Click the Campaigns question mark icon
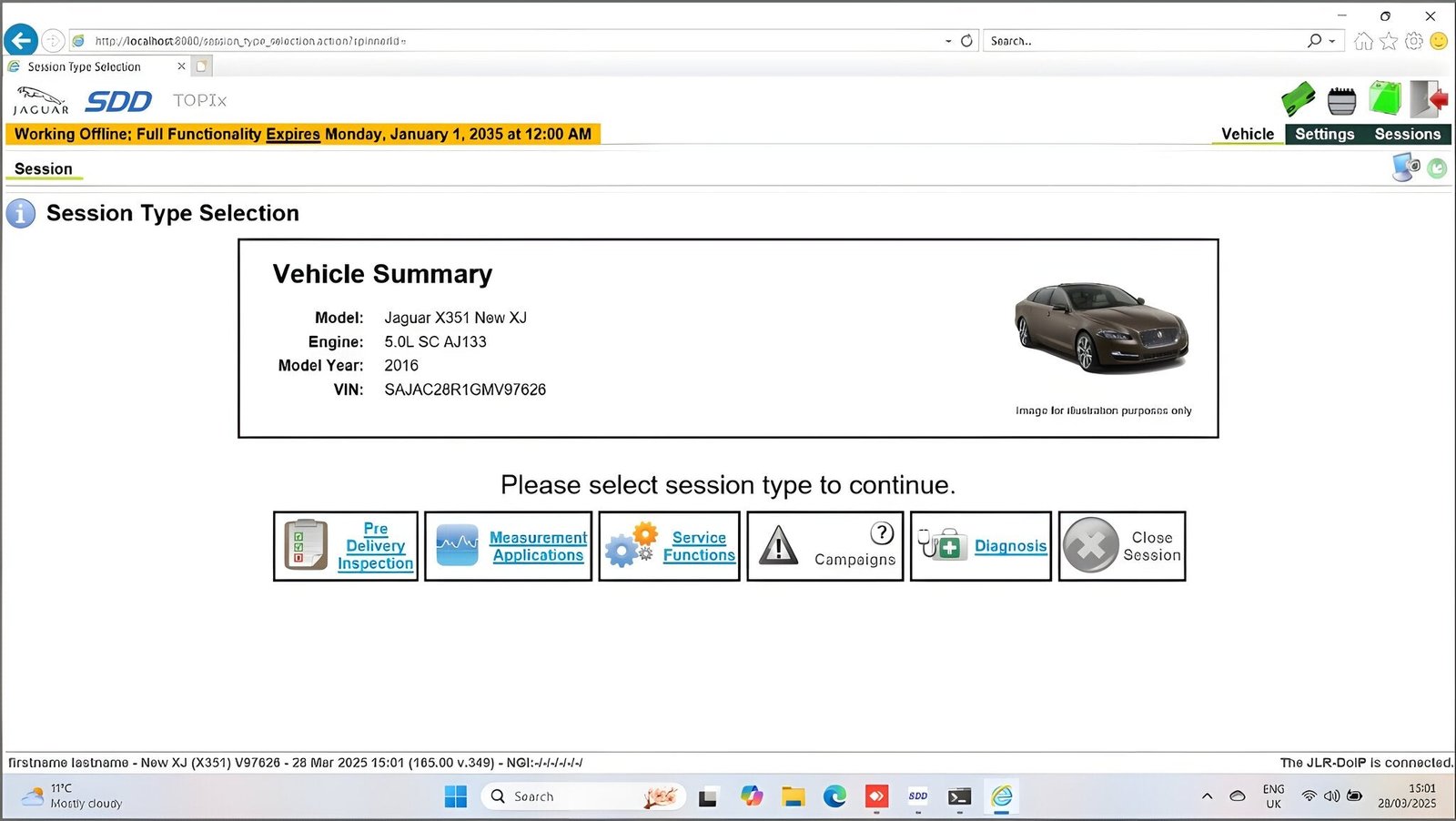The height and width of the screenshot is (821, 1456). click(882, 532)
